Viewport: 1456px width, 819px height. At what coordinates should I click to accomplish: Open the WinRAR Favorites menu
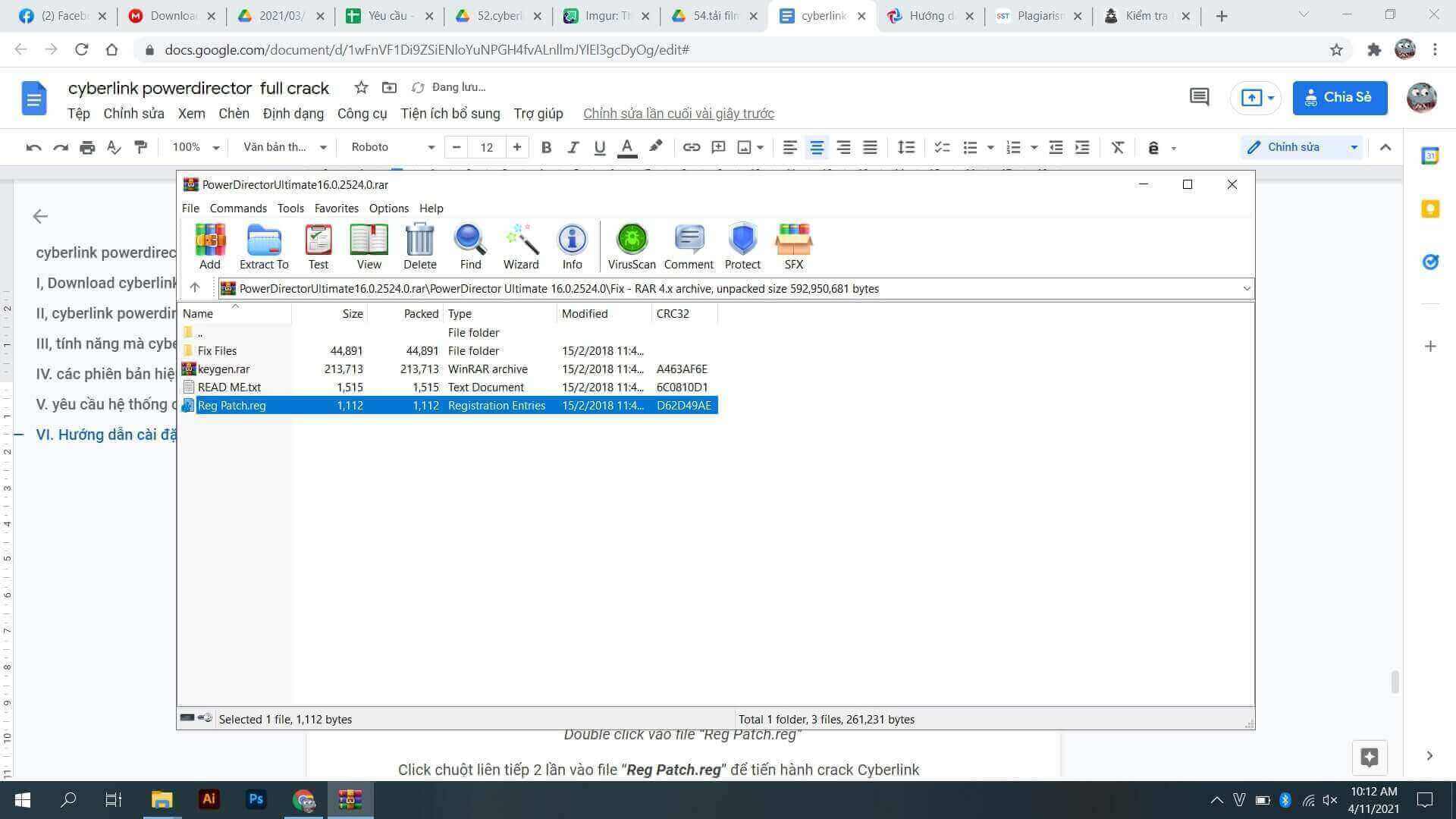tap(337, 208)
